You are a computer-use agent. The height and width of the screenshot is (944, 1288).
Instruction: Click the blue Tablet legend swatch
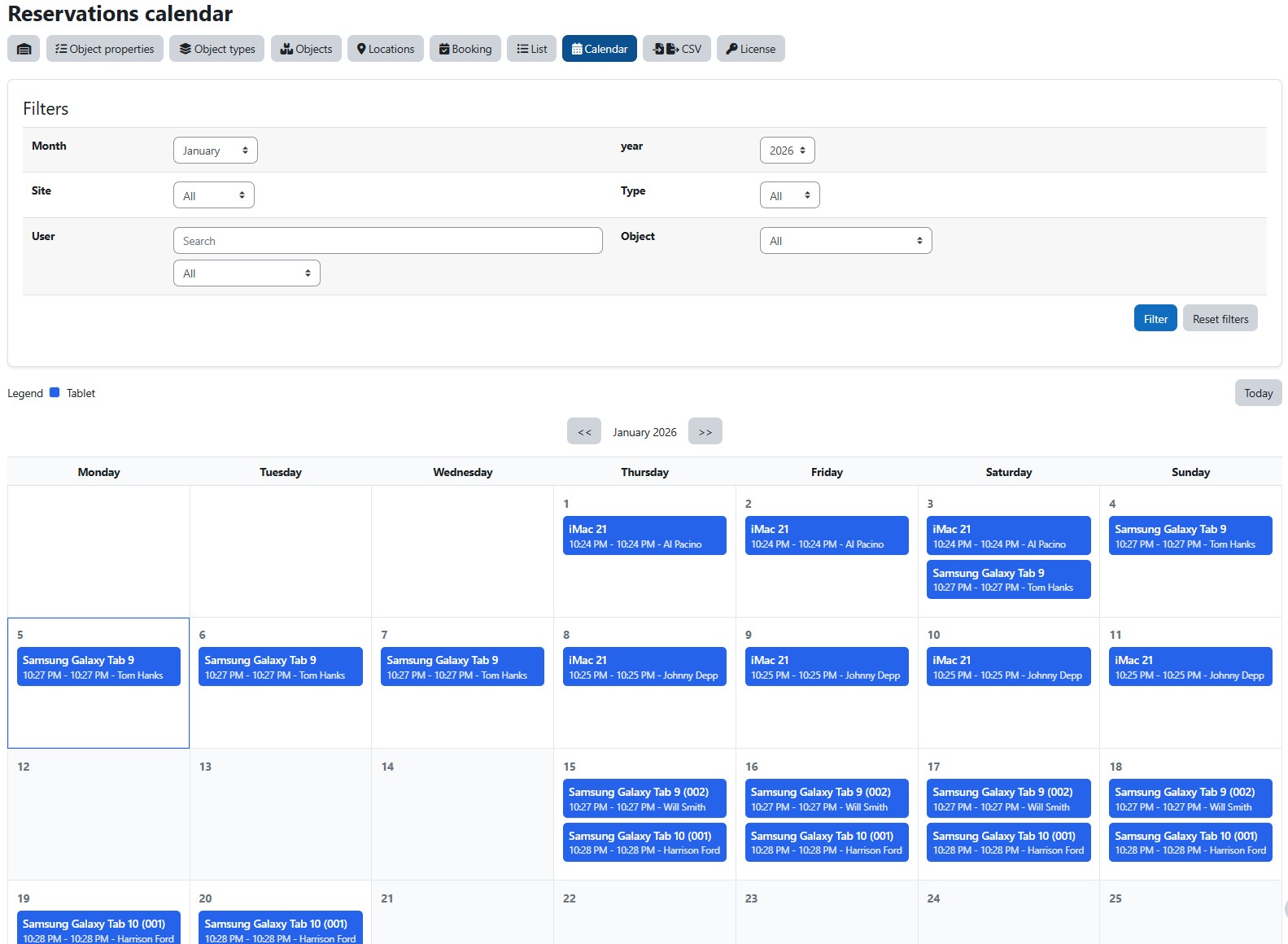pyautogui.click(x=55, y=392)
